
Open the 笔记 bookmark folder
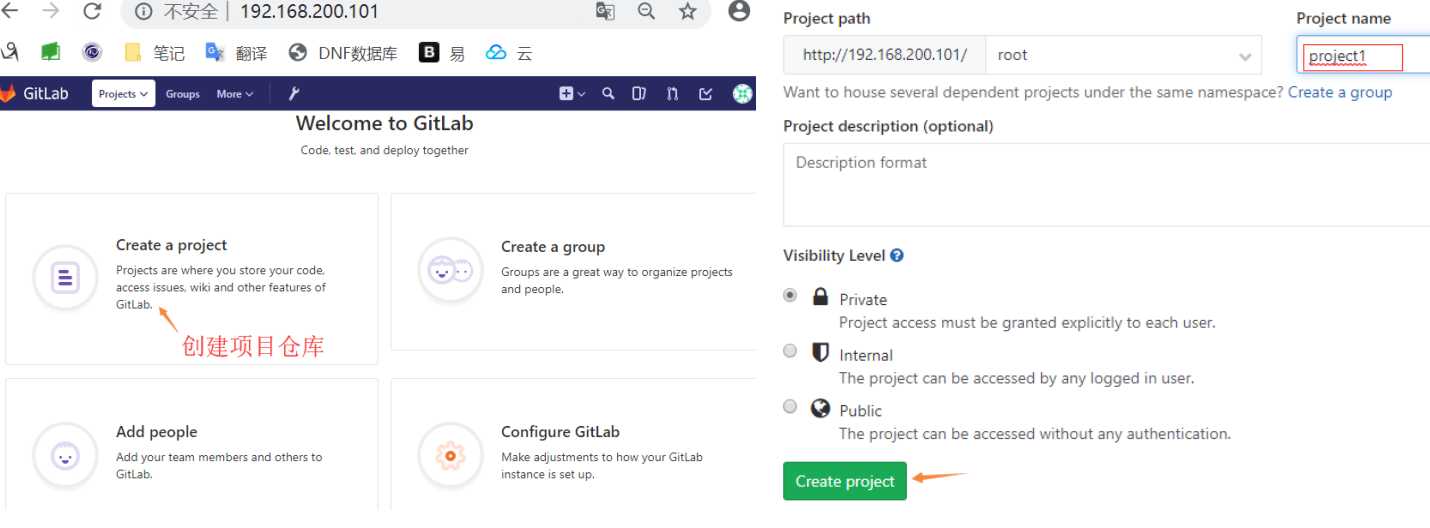pos(154,53)
